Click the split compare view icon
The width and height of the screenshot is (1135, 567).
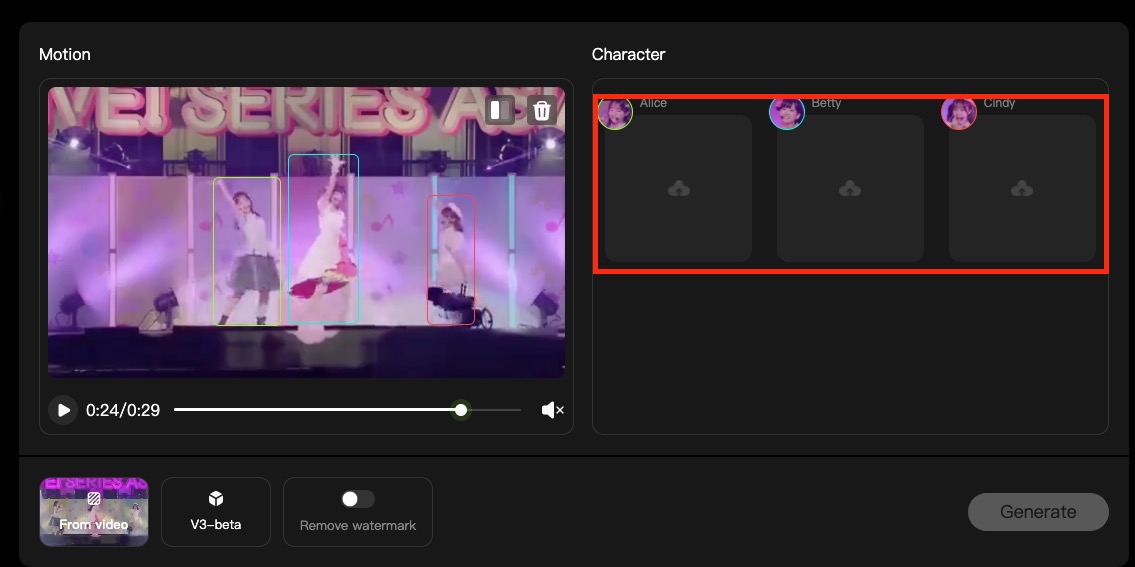(x=500, y=110)
